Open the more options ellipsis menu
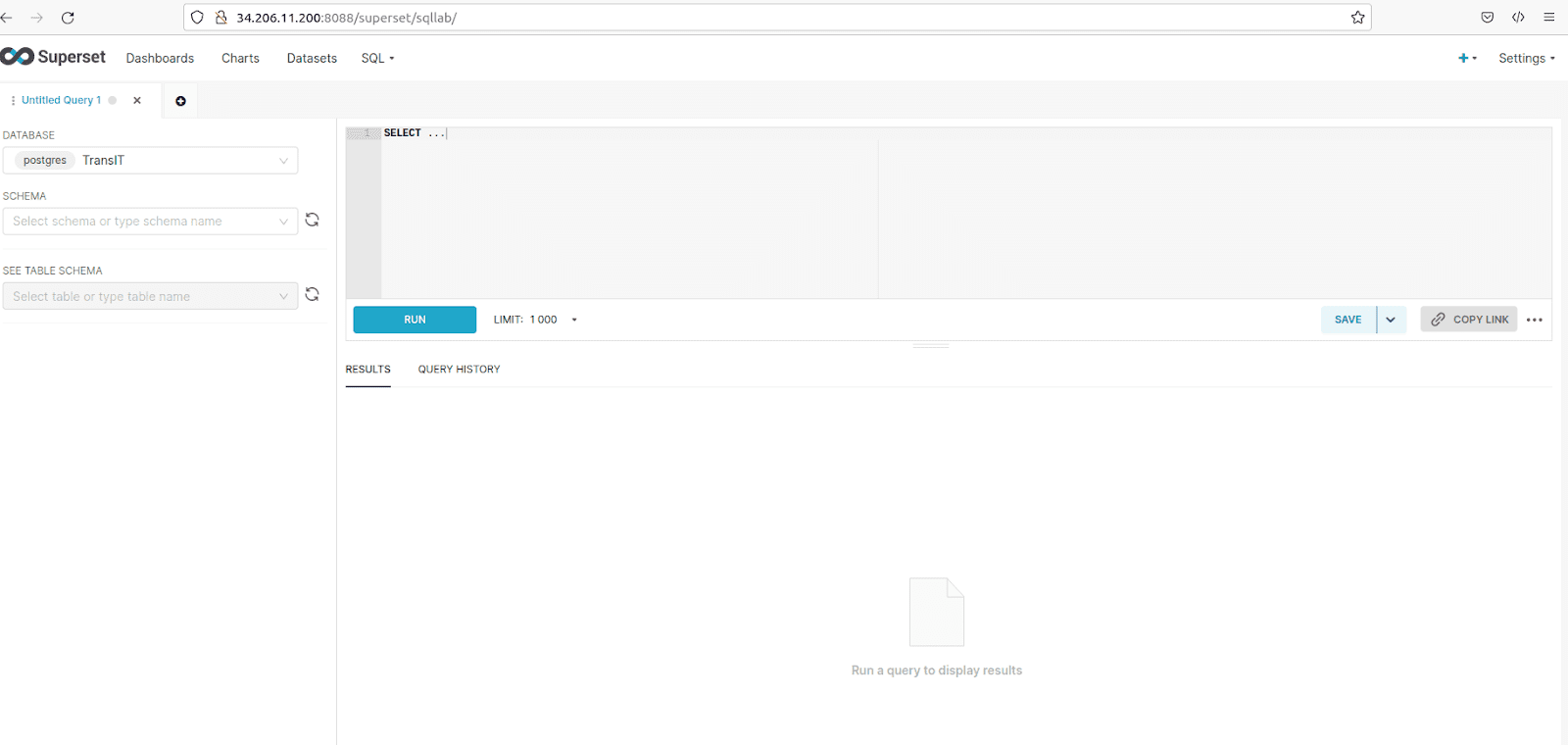This screenshot has height=745, width=1568. tap(1535, 320)
